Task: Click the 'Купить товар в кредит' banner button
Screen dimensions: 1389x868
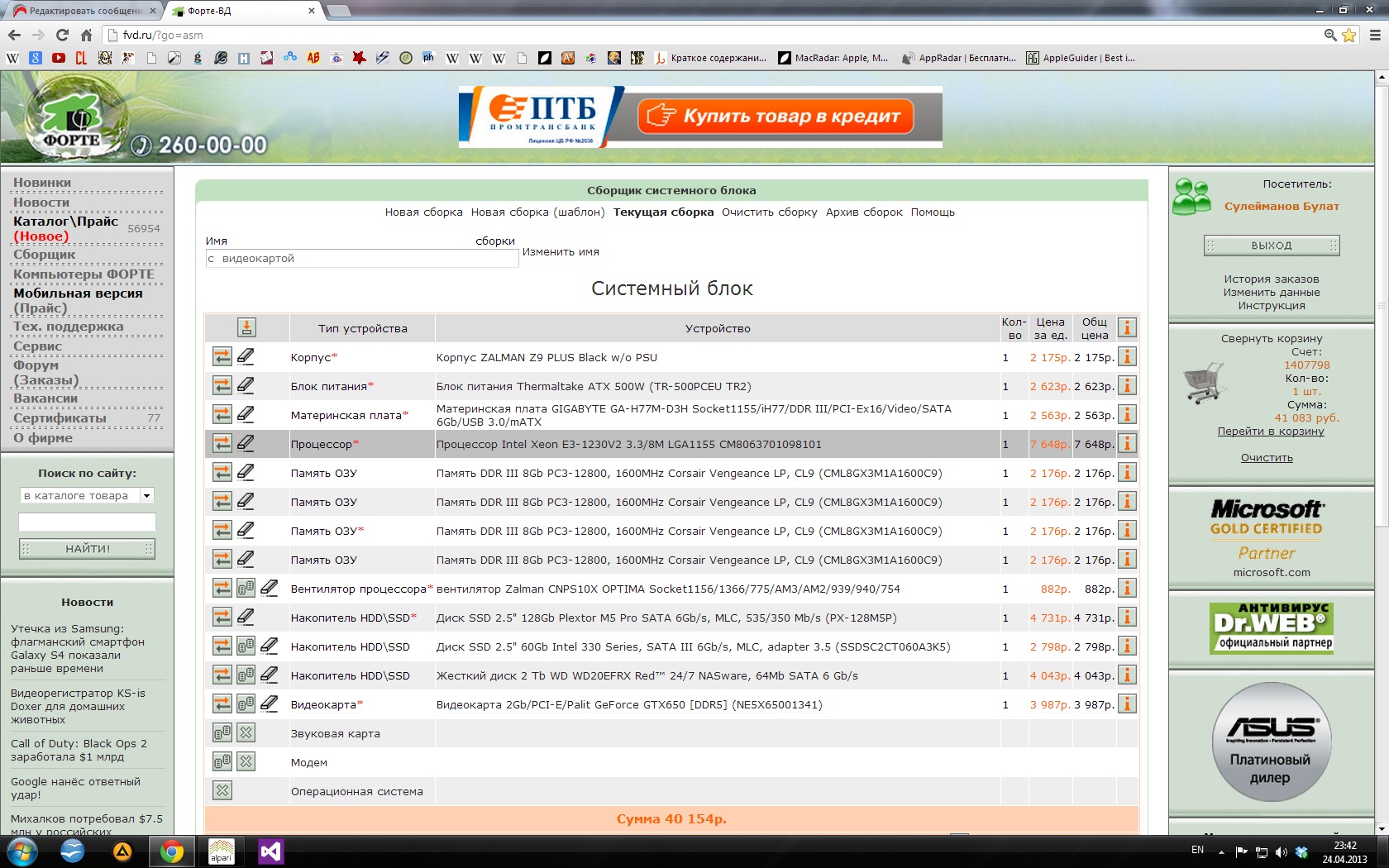Action: pyautogui.click(x=776, y=116)
